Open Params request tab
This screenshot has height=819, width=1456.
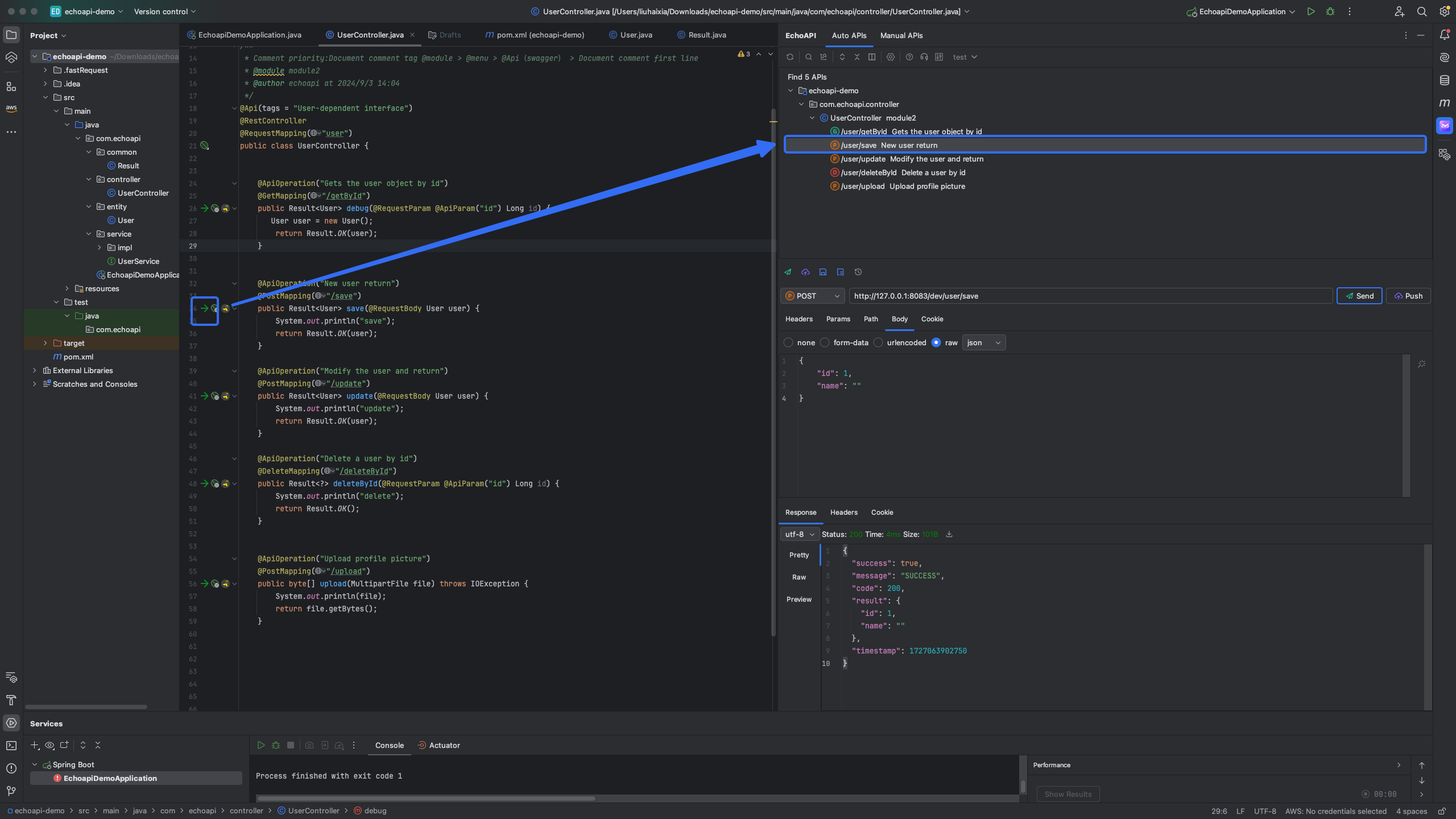[838, 319]
